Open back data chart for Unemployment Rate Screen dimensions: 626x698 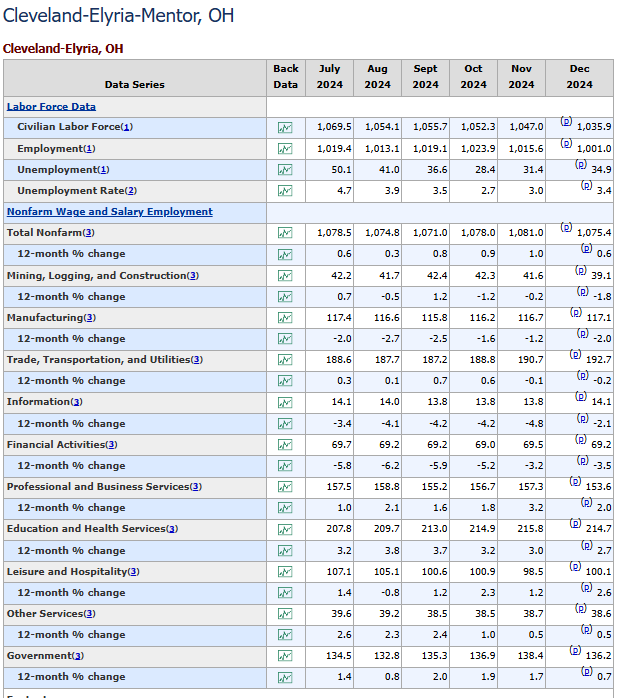click(x=285, y=191)
